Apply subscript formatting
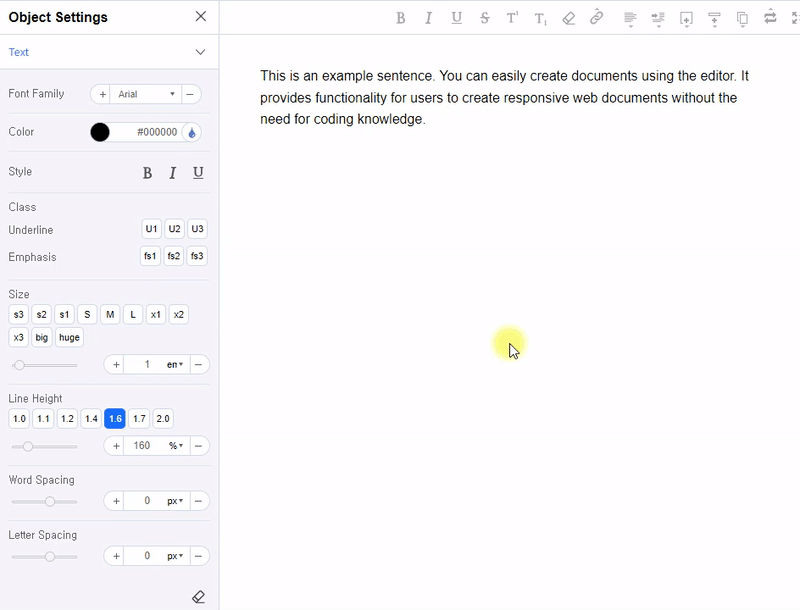The image size is (800, 610). point(540,19)
